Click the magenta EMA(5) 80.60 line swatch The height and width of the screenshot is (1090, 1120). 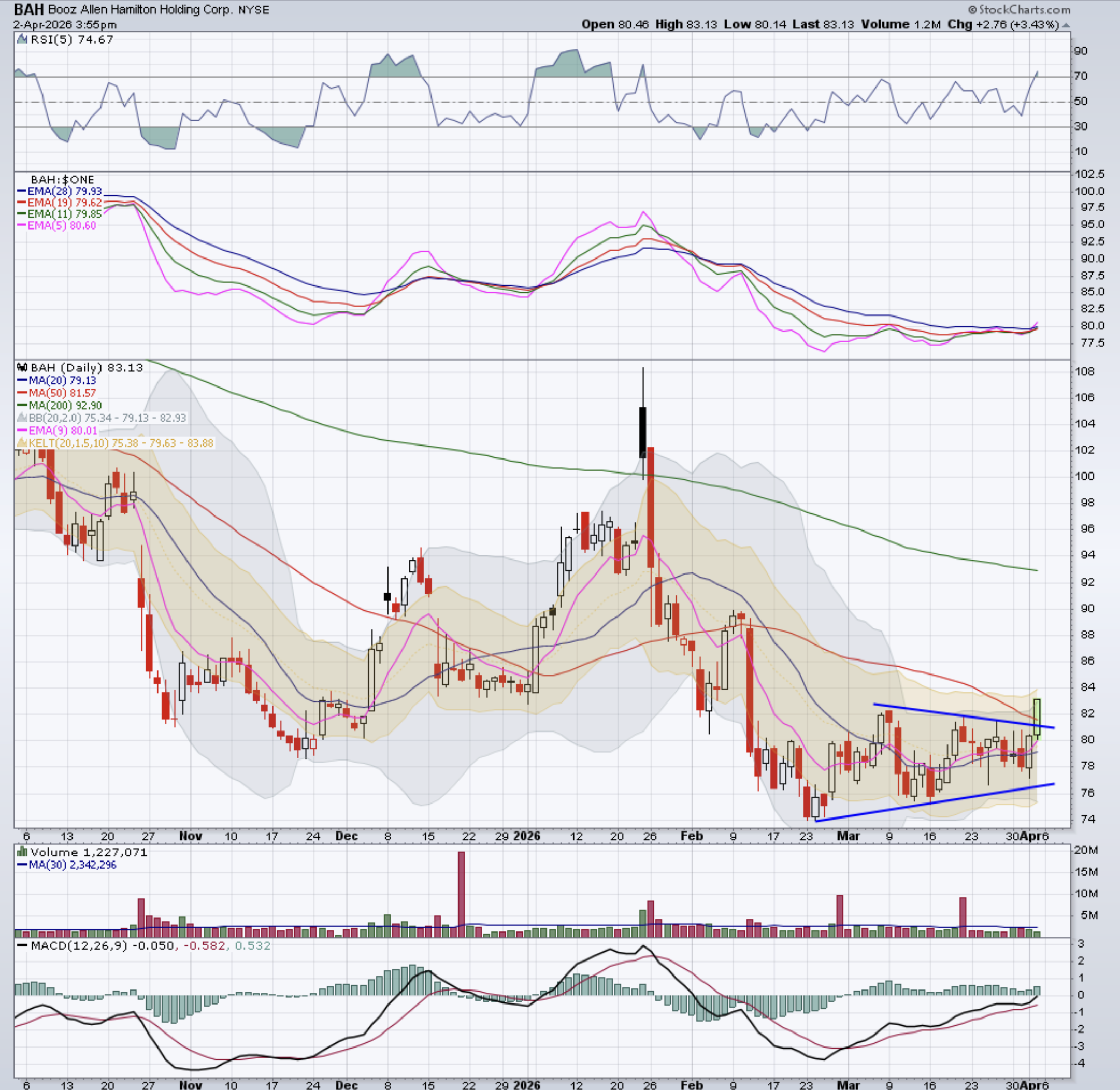click(22, 225)
